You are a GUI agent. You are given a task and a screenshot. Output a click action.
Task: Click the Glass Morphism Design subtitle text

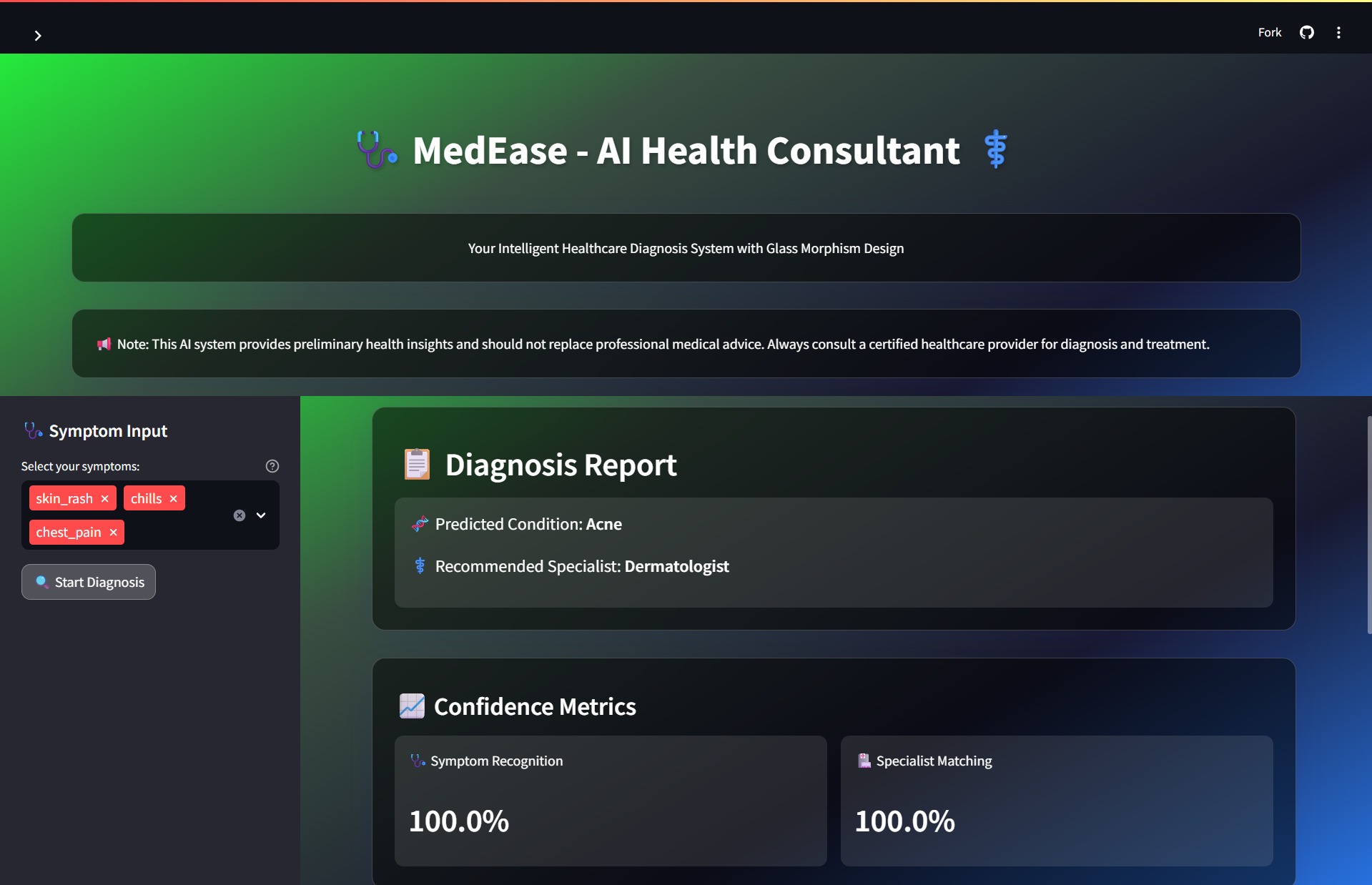(686, 248)
